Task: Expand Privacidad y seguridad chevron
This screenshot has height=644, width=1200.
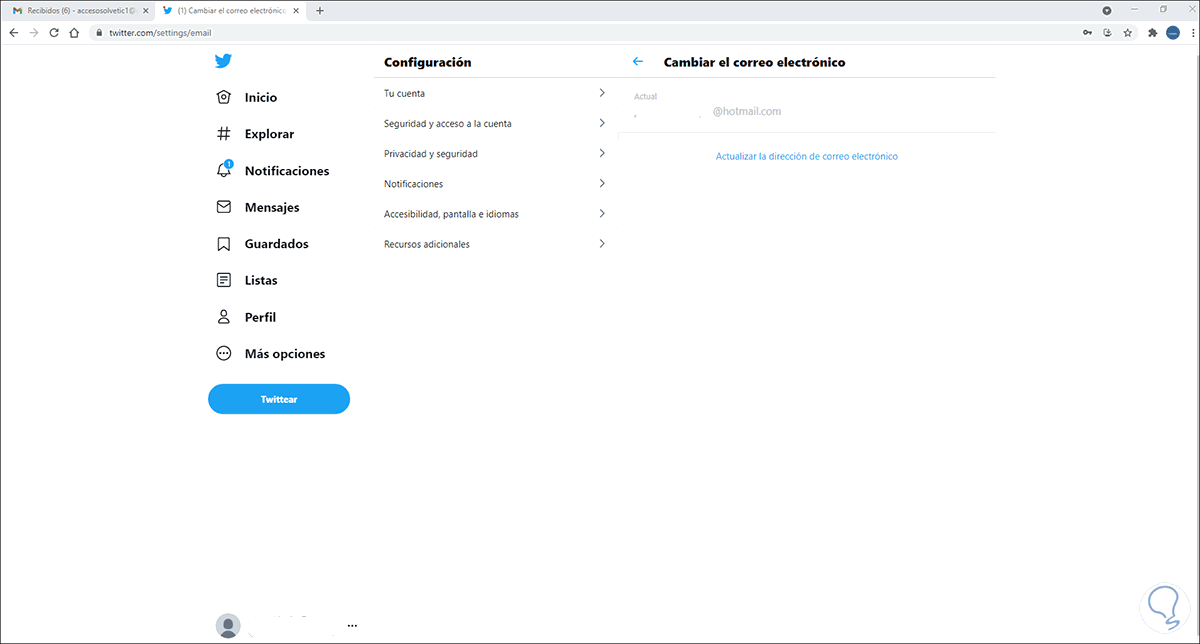Action: tap(602, 153)
